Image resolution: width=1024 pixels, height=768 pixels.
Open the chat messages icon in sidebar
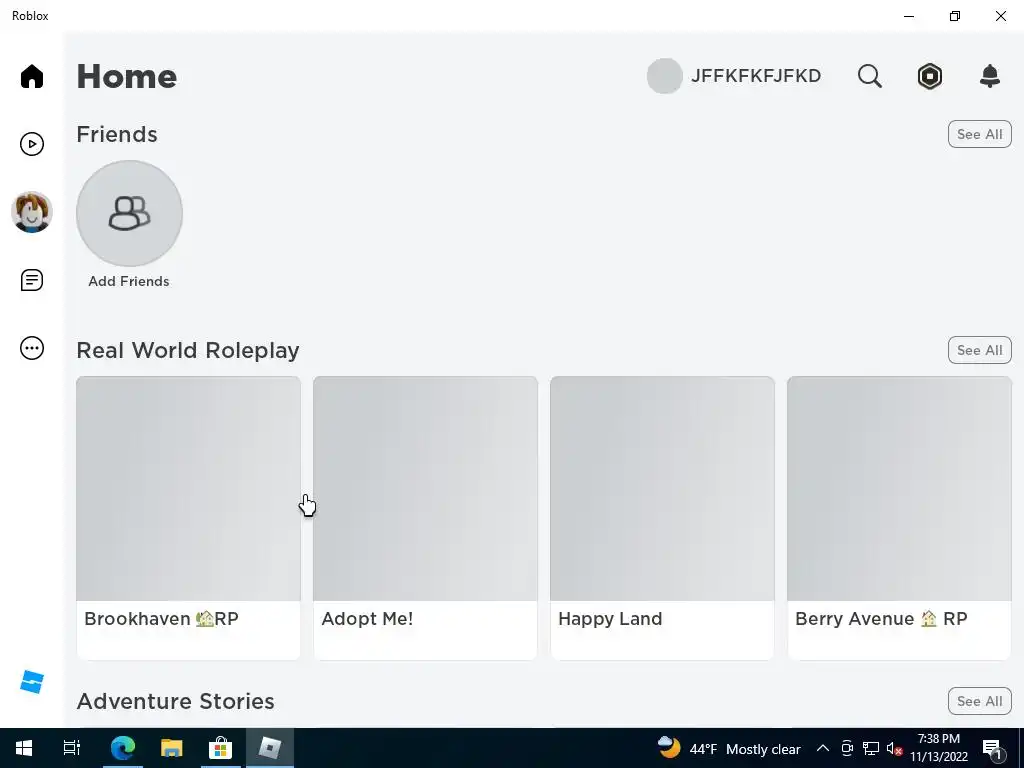tap(31, 280)
